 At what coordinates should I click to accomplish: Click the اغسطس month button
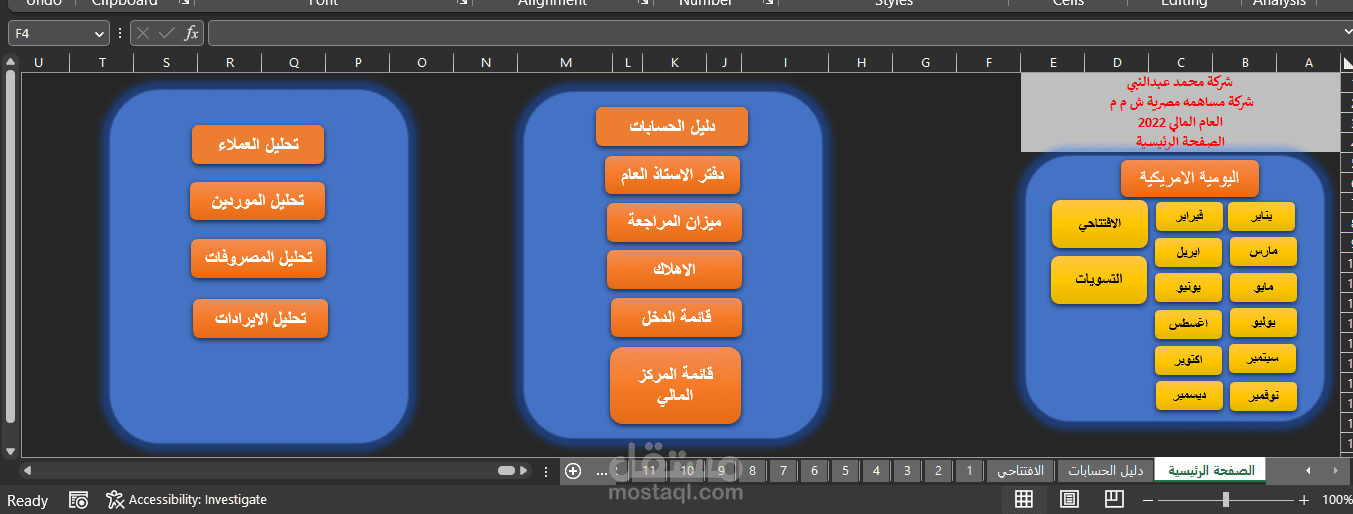pyautogui.click(x=1188, y=324)
